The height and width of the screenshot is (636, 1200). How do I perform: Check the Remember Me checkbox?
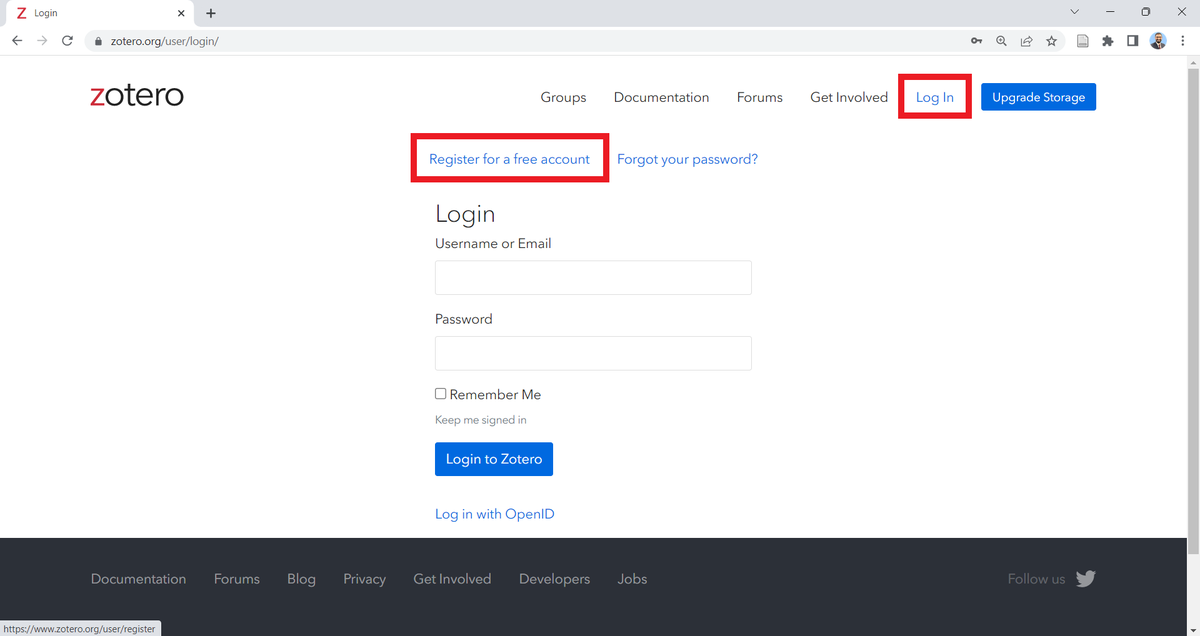pyautogui.click(x=440, y=393)
